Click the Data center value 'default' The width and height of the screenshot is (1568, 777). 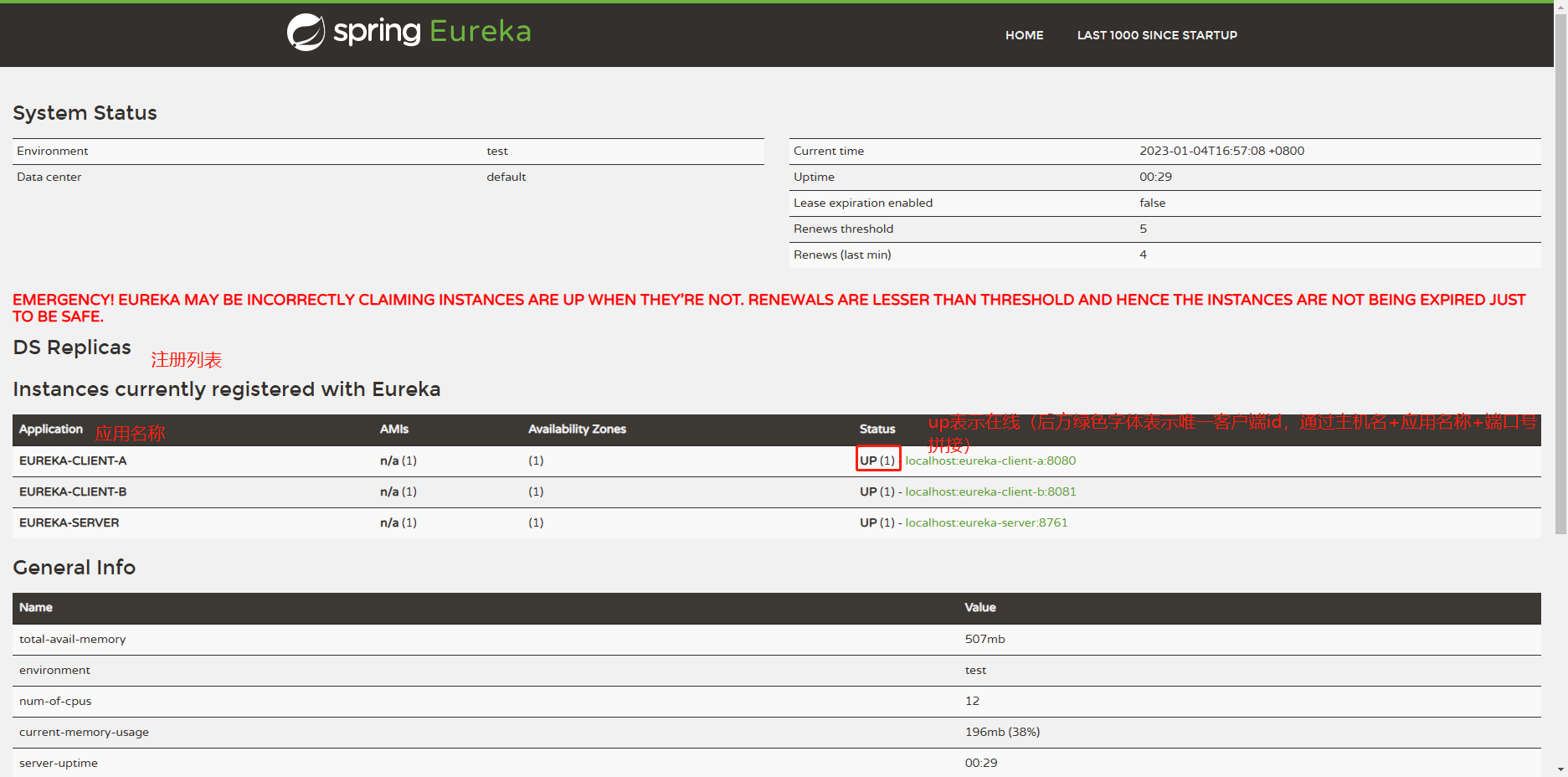[x=506, y=177]
